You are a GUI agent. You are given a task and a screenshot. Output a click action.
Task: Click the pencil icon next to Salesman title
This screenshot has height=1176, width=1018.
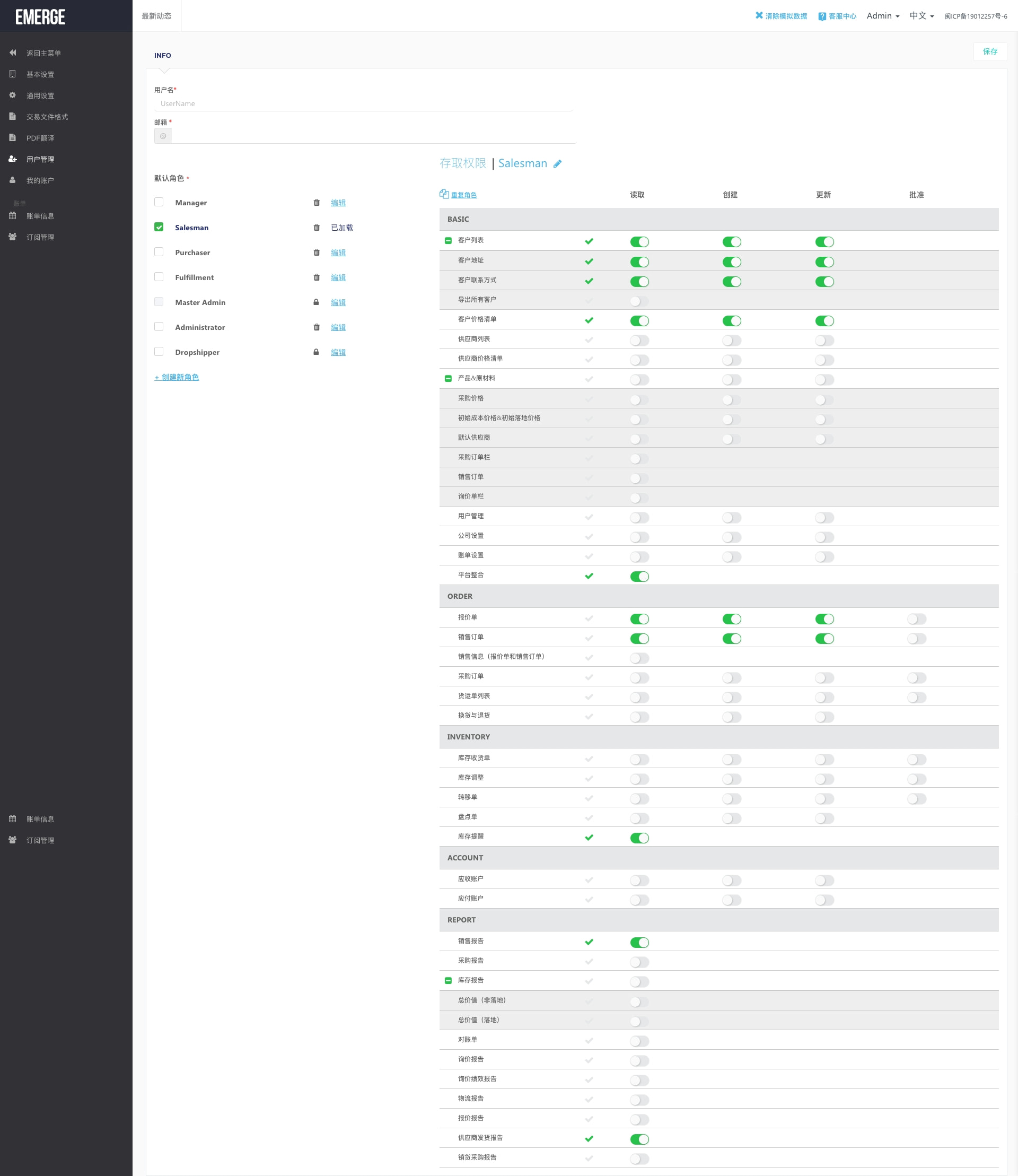[557, 164]
